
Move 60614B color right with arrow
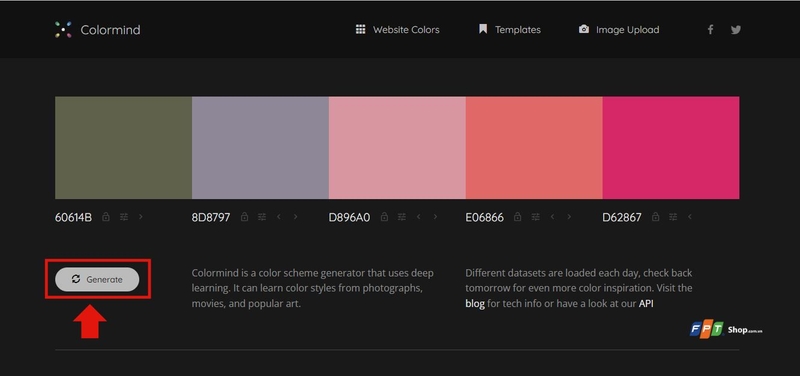(x=141, y=217)
